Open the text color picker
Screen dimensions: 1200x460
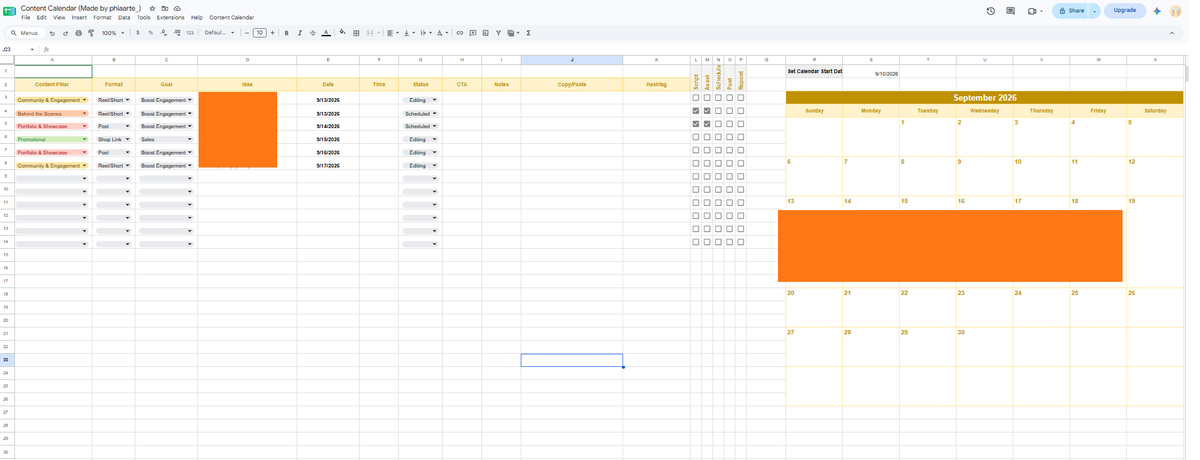click(326, 33)
